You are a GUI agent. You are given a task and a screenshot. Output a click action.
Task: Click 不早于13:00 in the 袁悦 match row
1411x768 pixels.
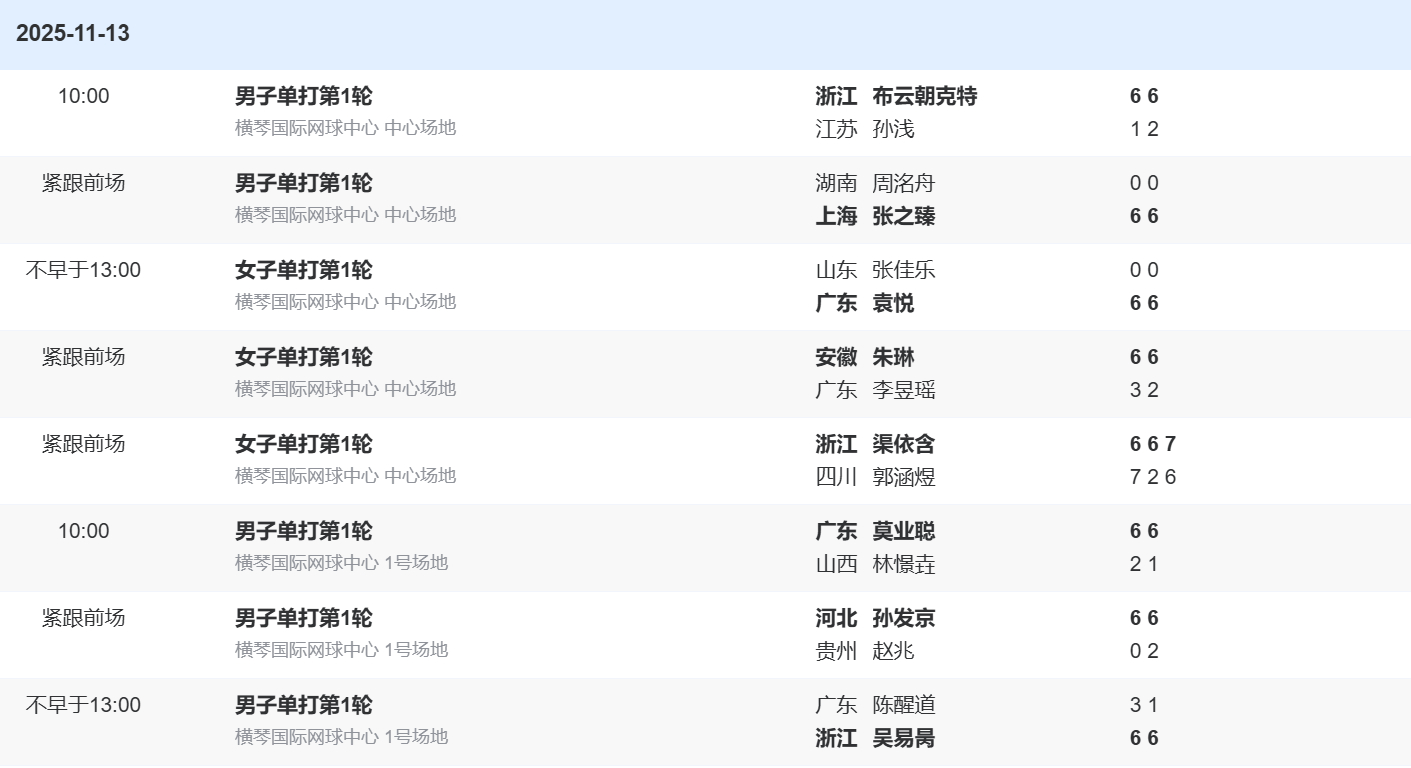pos(84,270)
